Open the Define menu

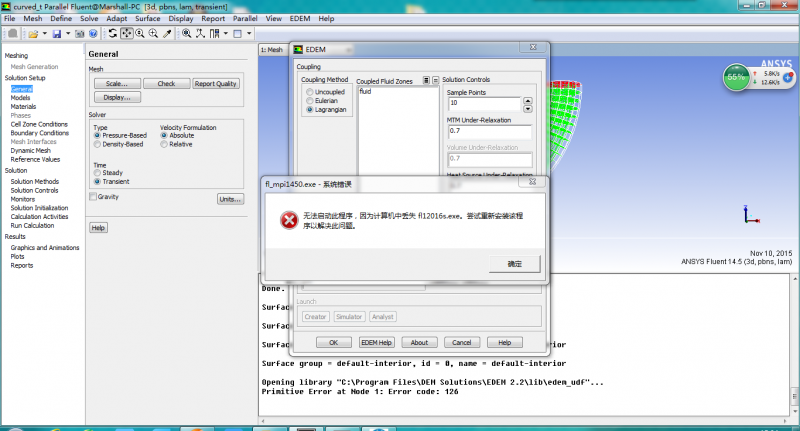click(61, 18)
